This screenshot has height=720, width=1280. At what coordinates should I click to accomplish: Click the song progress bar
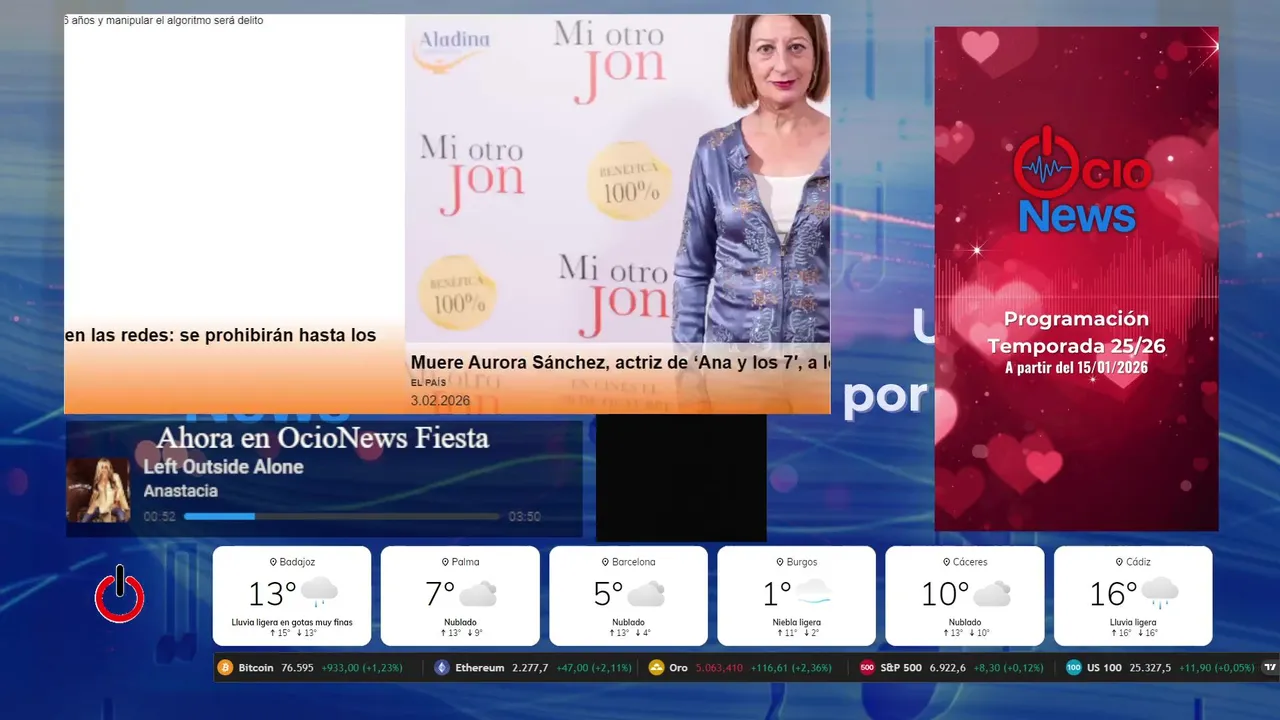click(x=341, y=517)
